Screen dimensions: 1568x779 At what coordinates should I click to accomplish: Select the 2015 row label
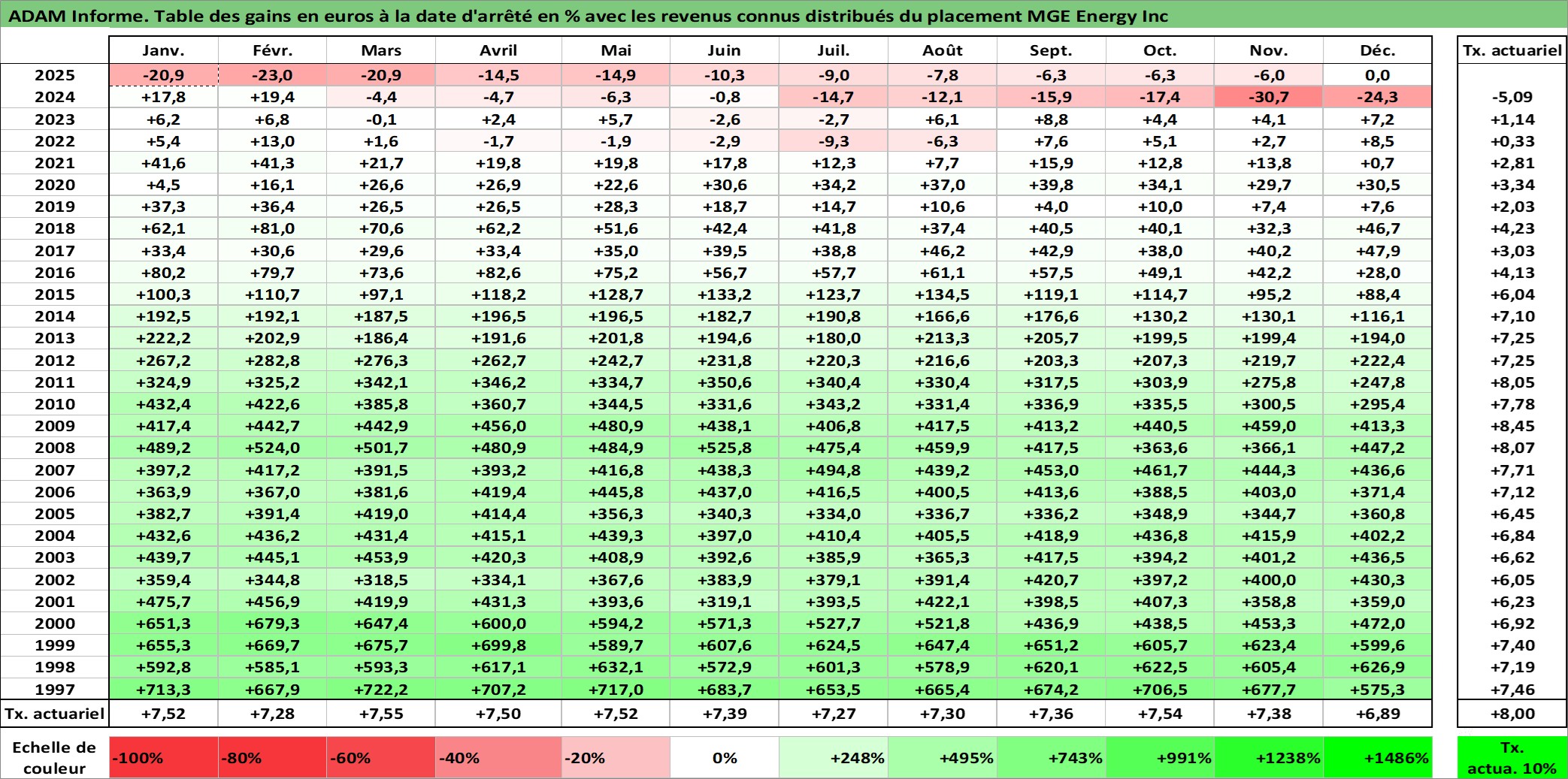pos(54,294)
